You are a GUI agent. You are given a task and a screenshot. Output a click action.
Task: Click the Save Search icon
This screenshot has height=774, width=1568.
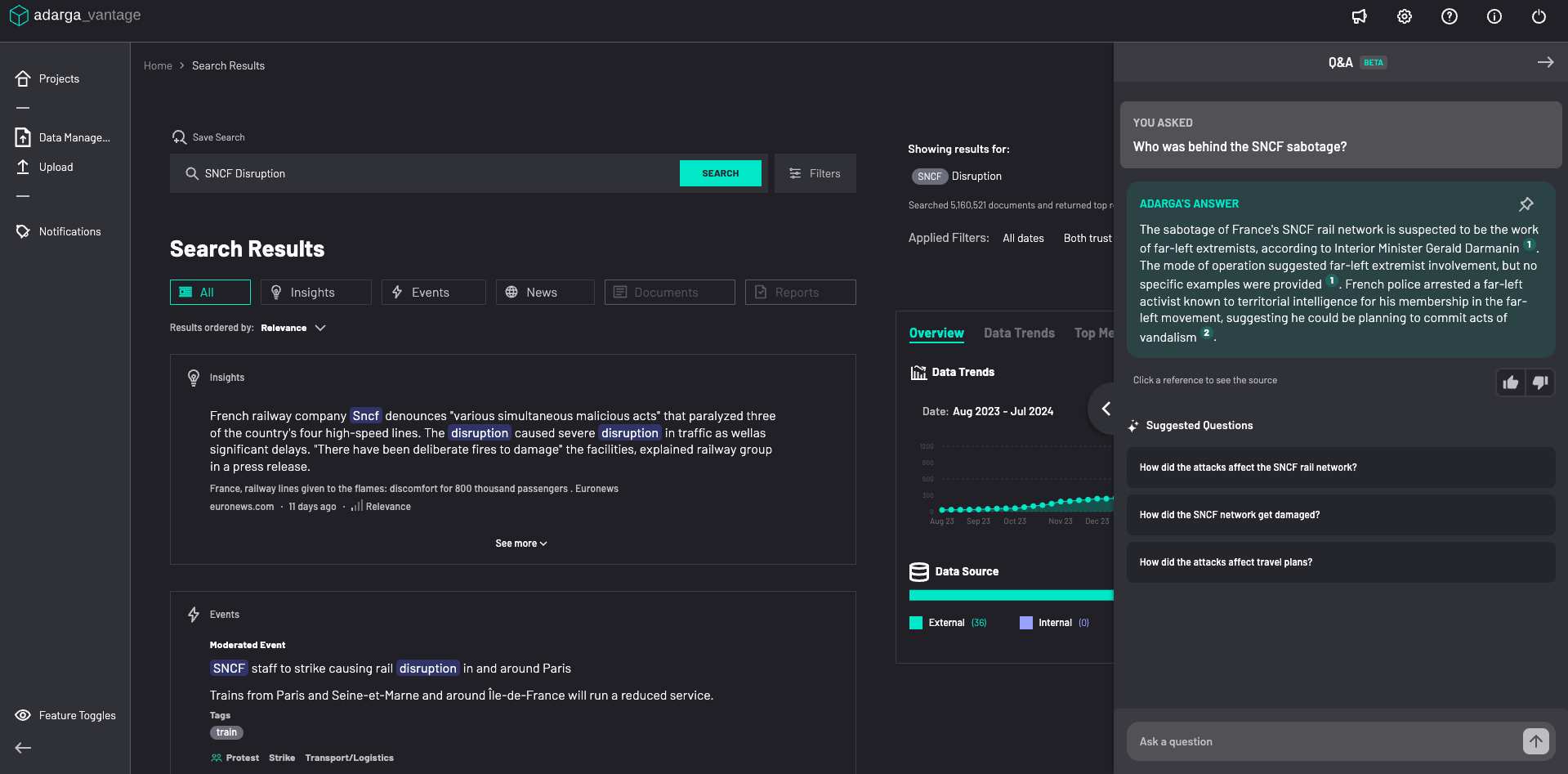pyautogui.click(x=179, y=136)
